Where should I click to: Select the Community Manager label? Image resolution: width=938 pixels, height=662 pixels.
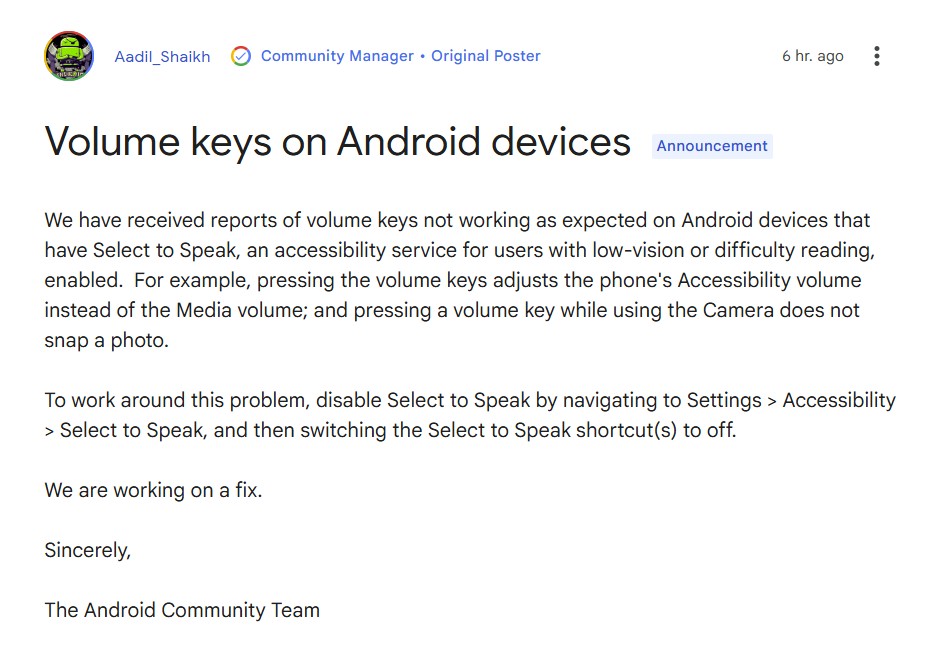[x=337, y=56]
